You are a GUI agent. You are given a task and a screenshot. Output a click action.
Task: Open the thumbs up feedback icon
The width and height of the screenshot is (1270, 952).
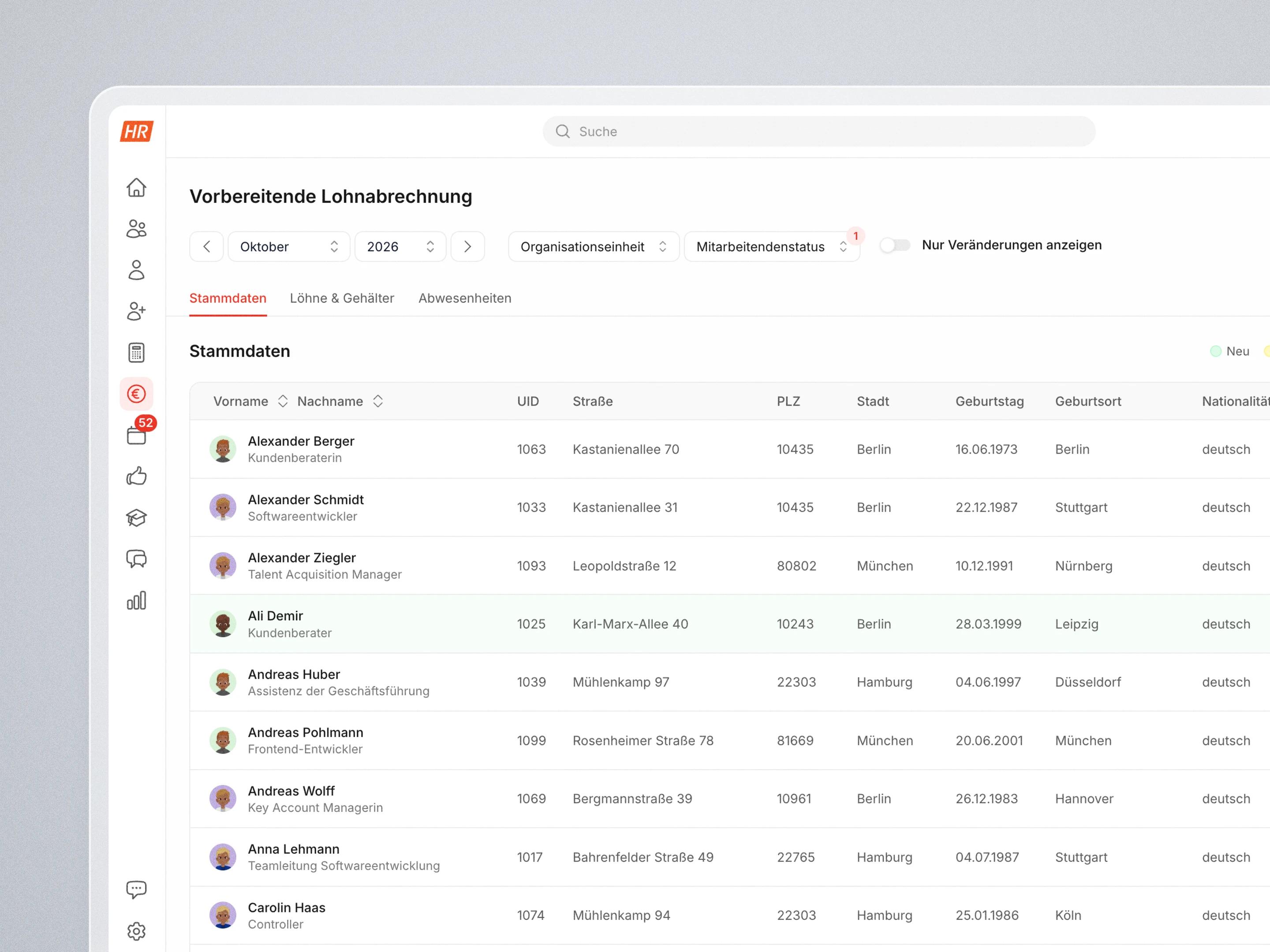point(136,476)
